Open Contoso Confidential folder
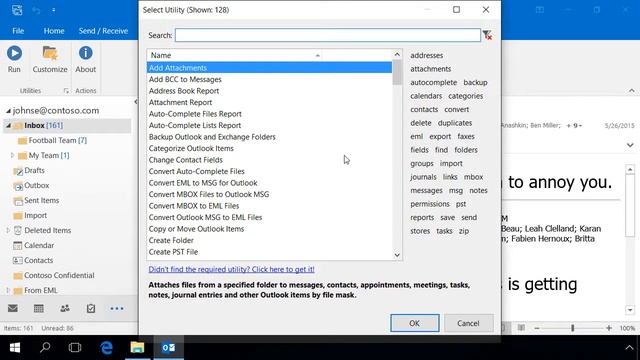The height and width of the screenshot is (360, 640). pos(59,276)
